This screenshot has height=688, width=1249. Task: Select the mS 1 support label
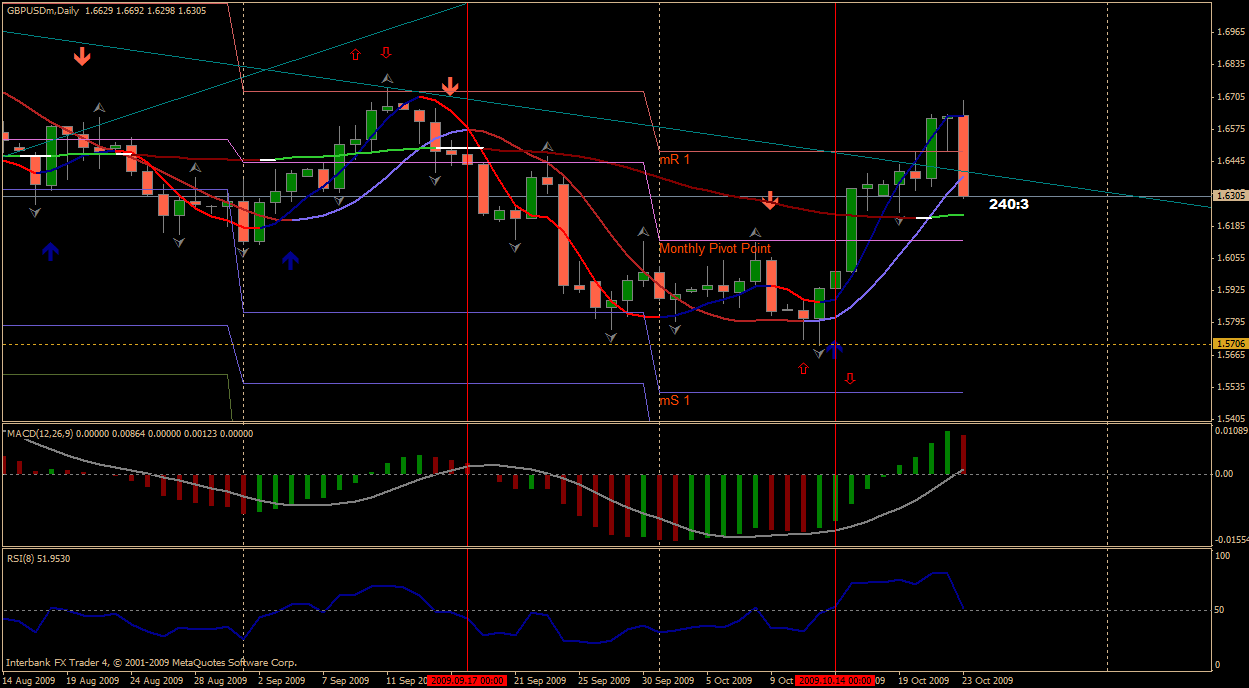click(x=674, y=400)
